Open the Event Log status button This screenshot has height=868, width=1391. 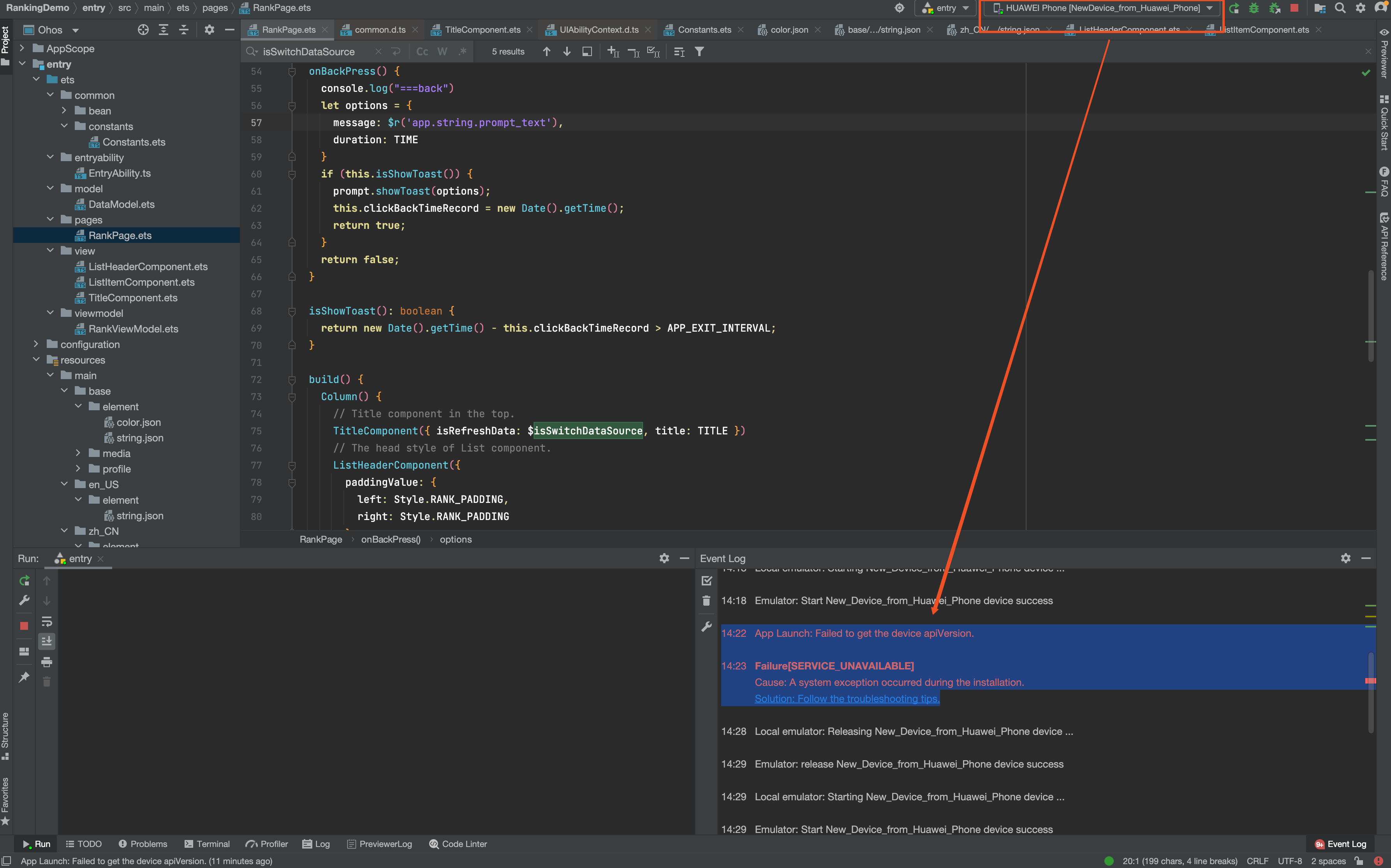1340,844
